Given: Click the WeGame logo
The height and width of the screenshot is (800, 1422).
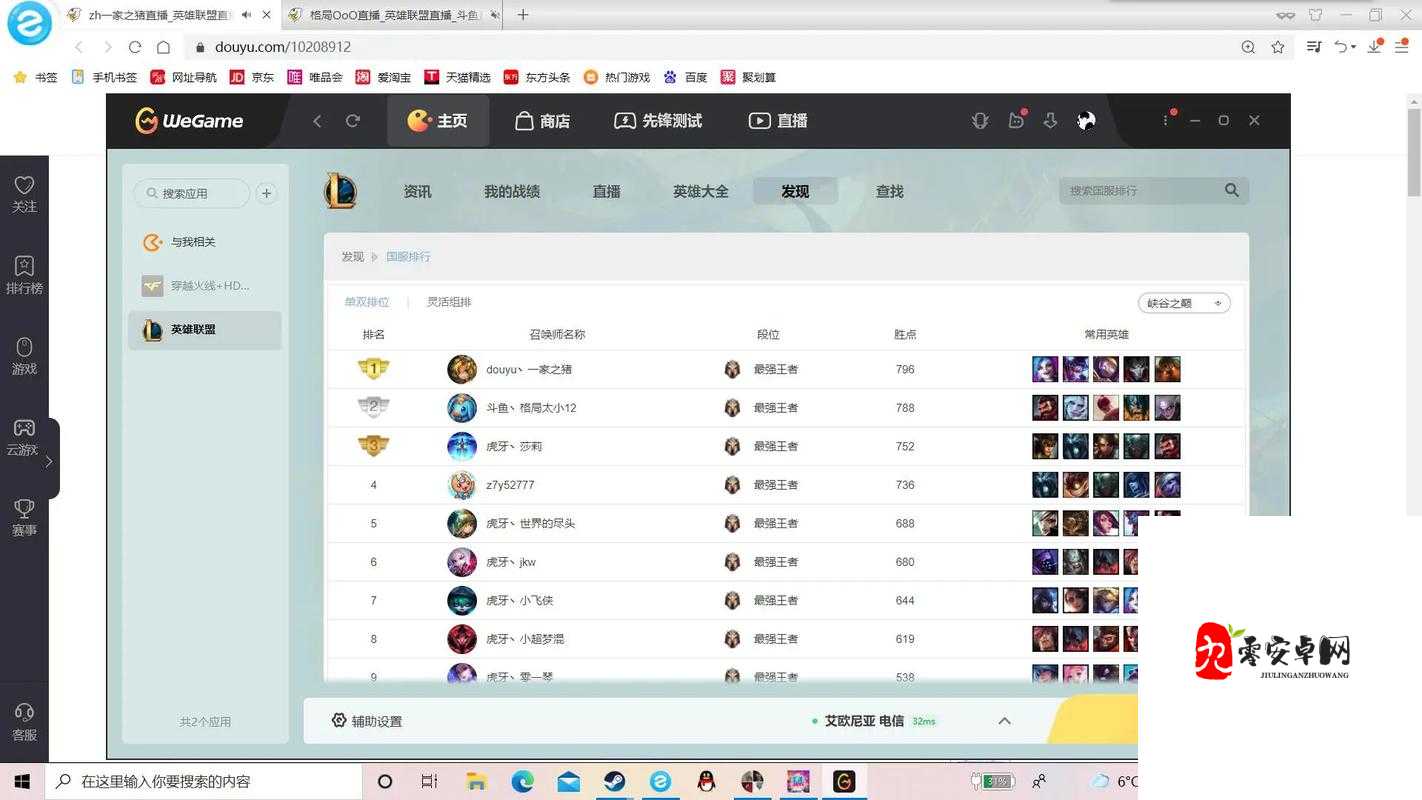Looking at the screenshot, I should 190,121.
